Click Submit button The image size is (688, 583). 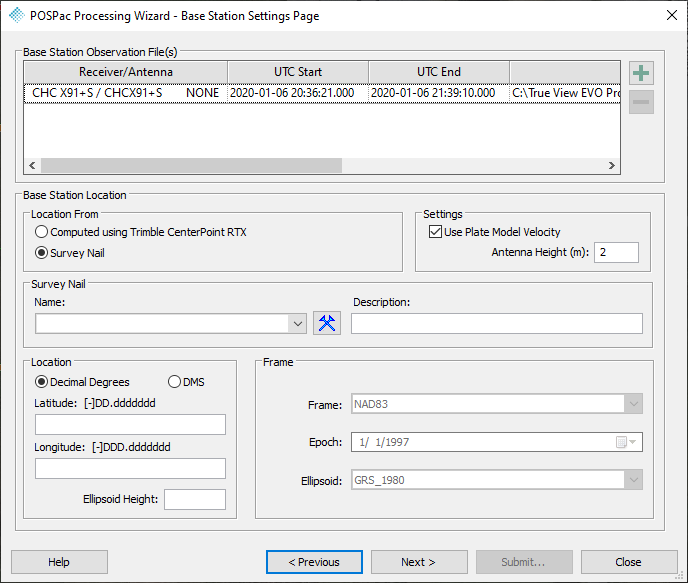point(524,562)
